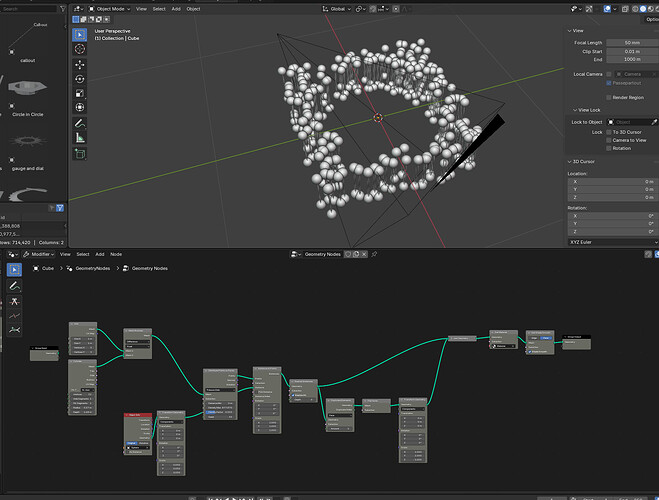The image size is (659, 500).
Task: Open the node editor Add menu
Action: (x=100, y=254)
